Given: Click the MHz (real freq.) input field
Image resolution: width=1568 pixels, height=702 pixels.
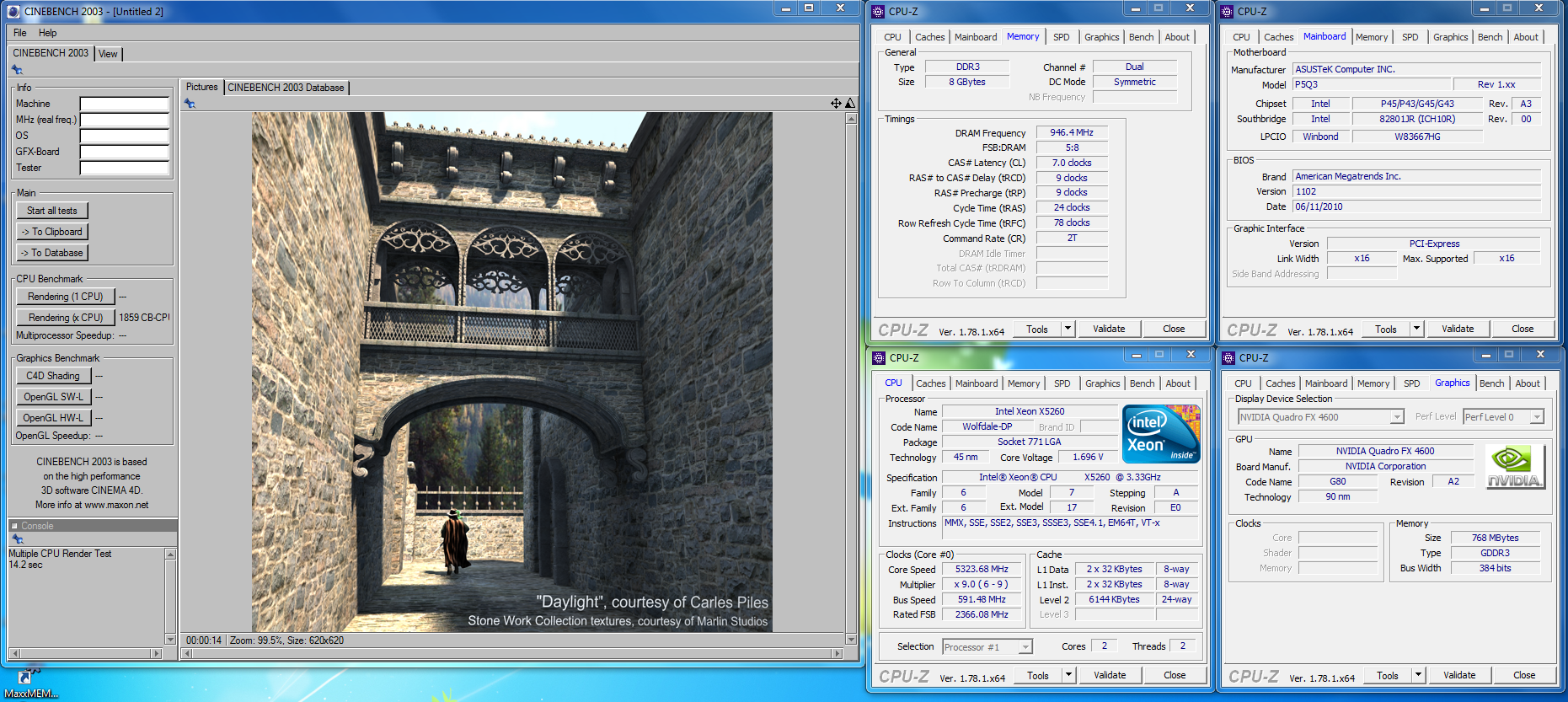Looking at the screenshot, I should click(x=125, y=120).
